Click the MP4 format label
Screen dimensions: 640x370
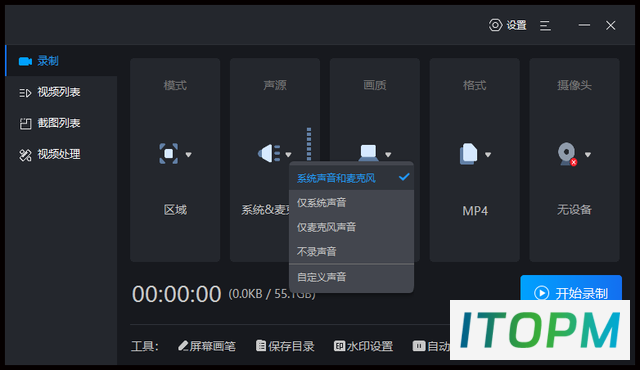coord(475,211)
